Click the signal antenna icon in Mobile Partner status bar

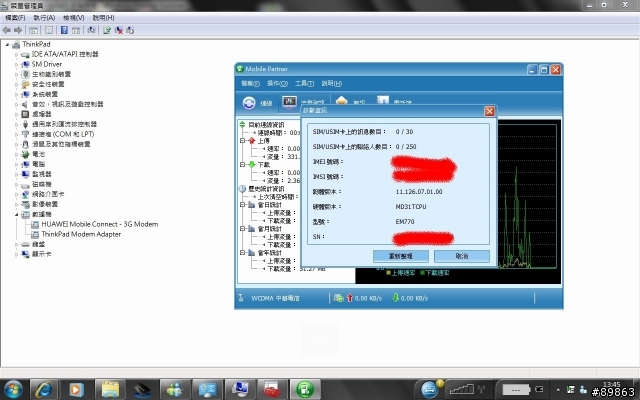click(x=241, y=298)
